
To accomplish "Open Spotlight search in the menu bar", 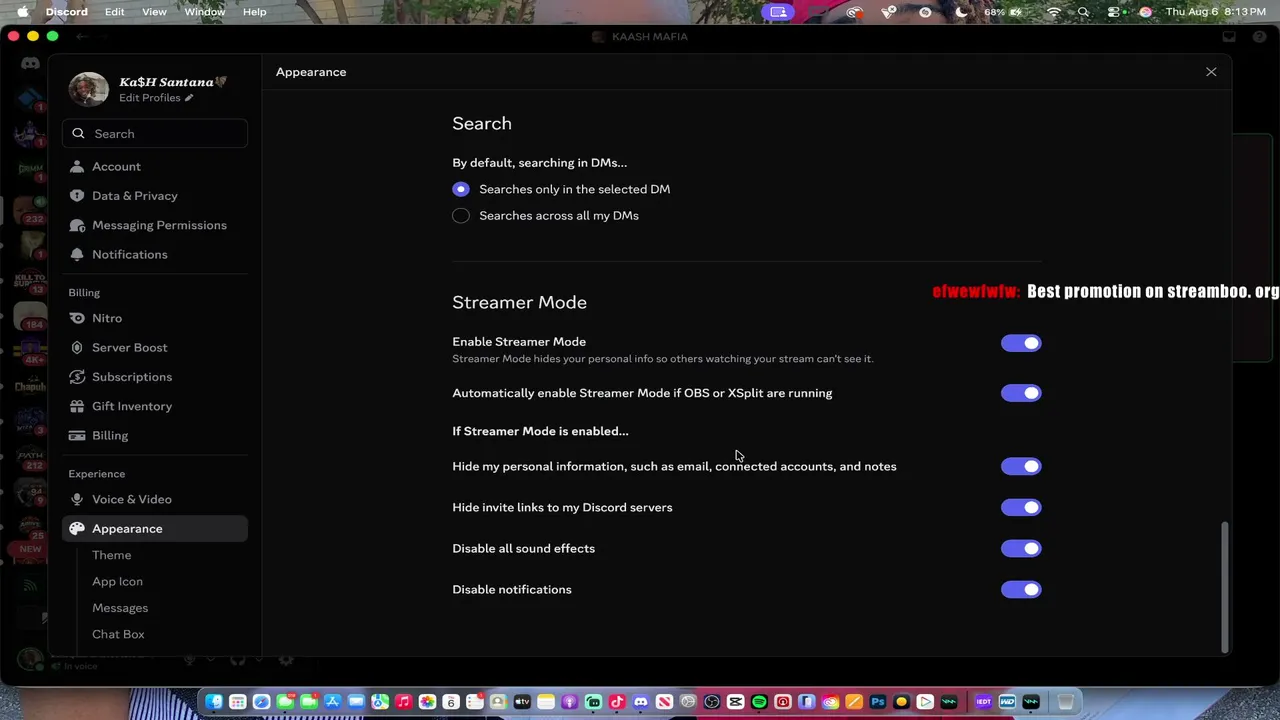I will click(x=1083, y=12).
